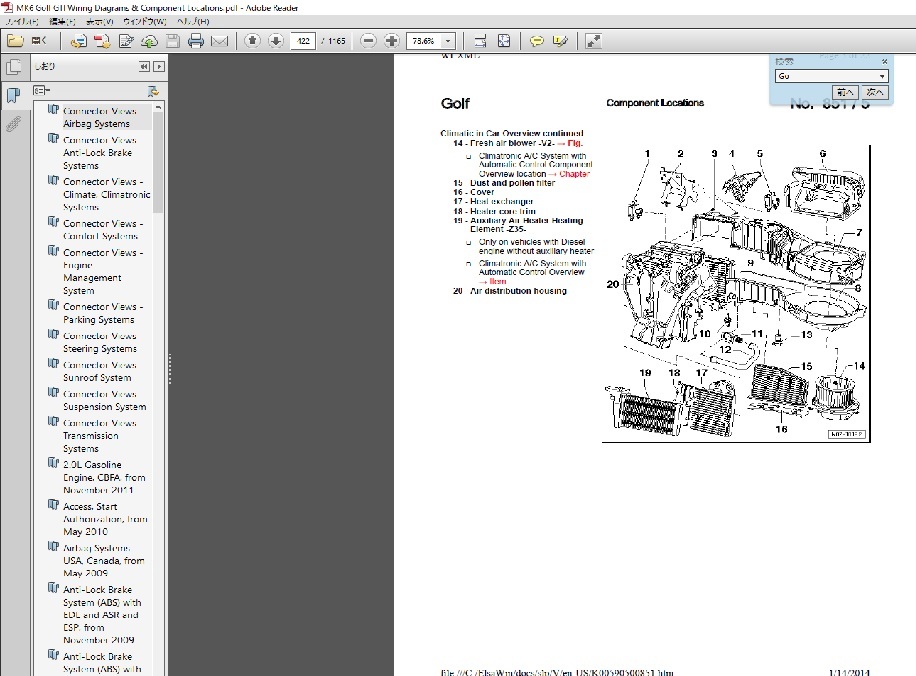This screenshot has width=916, height=676.
Task: Send the file with the envelope icon
Action: 220,41
